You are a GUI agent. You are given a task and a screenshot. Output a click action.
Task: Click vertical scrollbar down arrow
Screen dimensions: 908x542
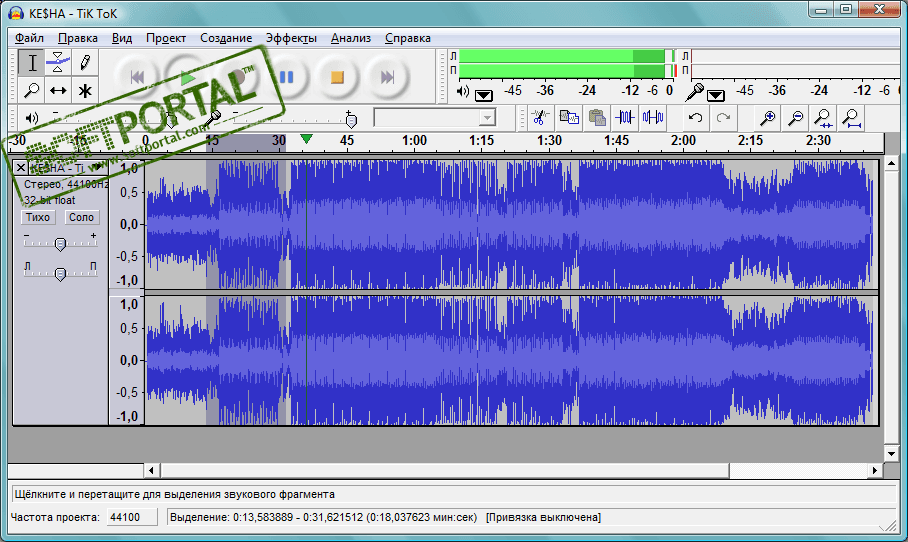coord(891,453)
